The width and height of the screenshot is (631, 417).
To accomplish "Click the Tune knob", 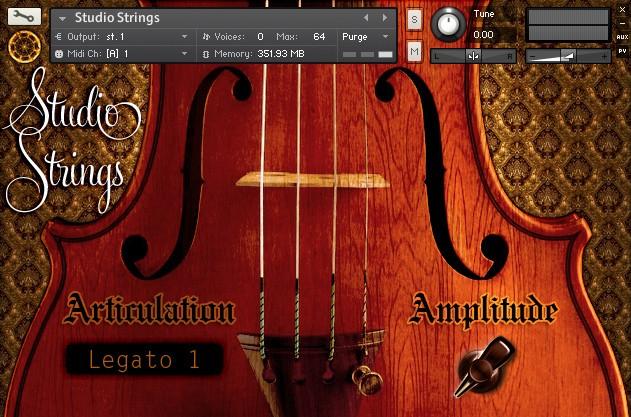I will tap(448, 24).
